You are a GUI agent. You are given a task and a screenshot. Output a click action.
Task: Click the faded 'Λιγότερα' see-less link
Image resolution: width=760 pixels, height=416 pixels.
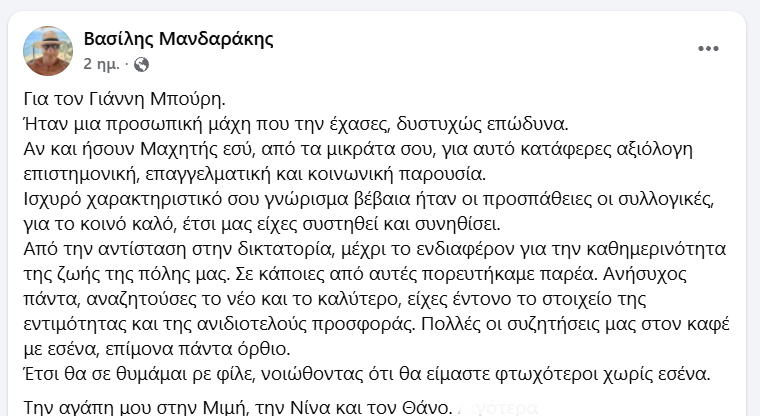point(498,408)
